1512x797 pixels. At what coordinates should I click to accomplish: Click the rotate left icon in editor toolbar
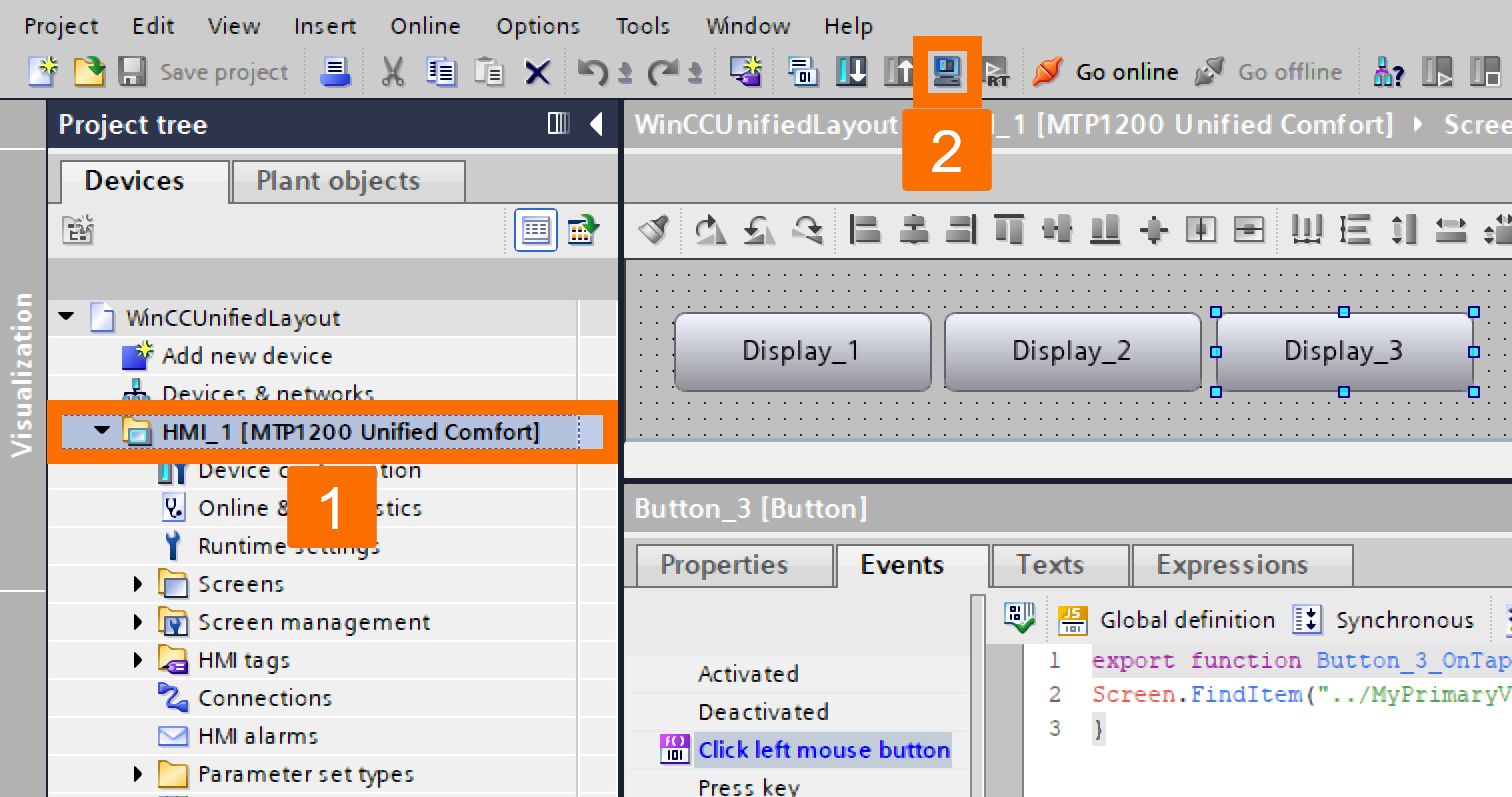click(x=760, y=230)
